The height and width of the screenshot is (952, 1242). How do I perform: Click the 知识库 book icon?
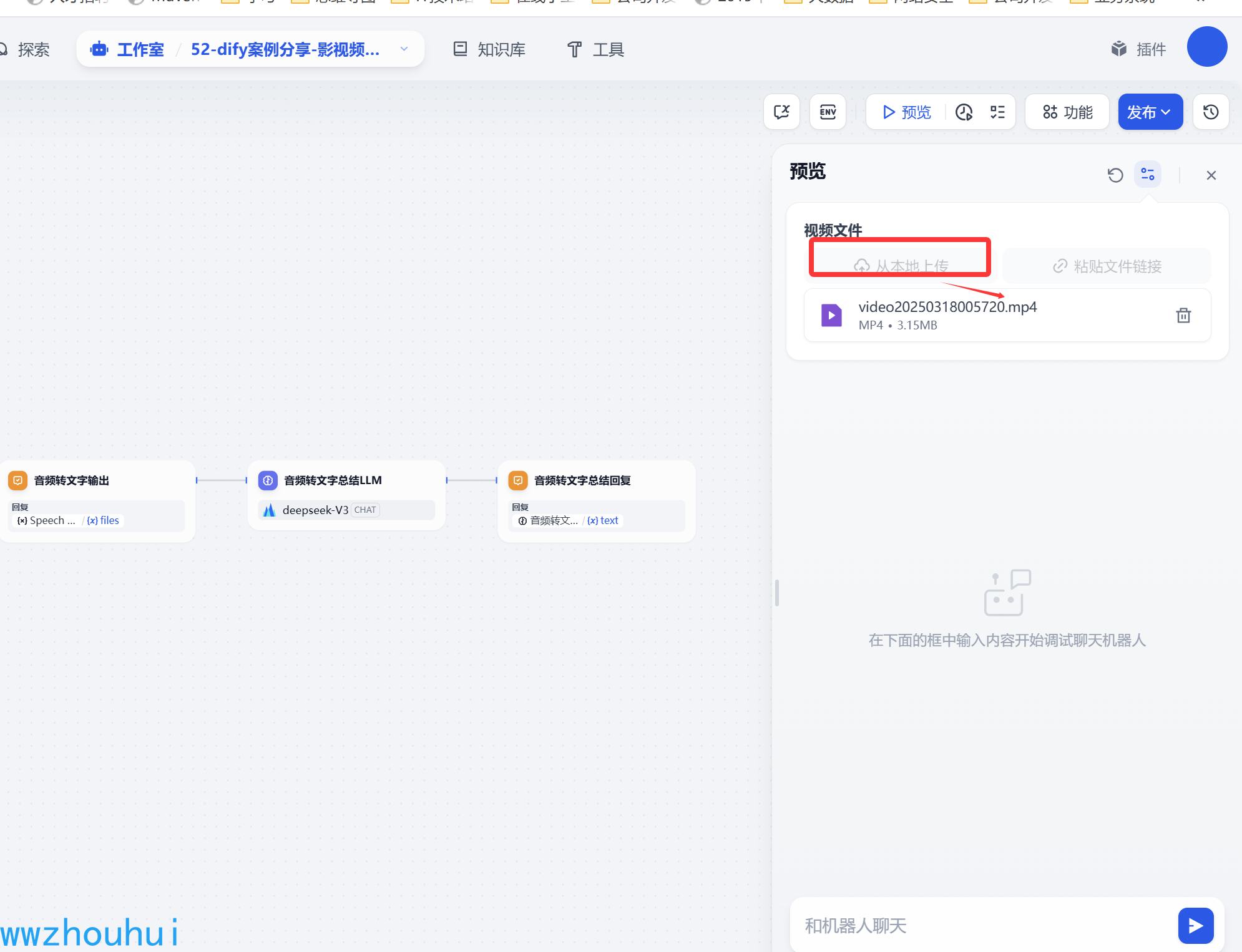coord(460,49)
